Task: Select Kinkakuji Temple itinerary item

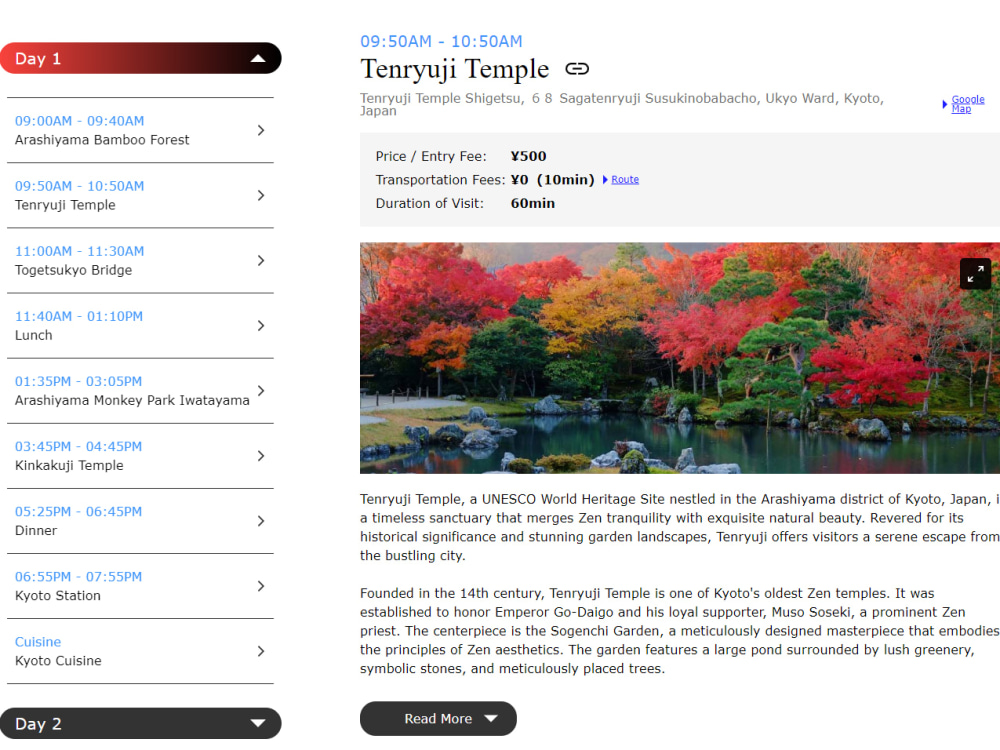Action: [x=140, y=455]
